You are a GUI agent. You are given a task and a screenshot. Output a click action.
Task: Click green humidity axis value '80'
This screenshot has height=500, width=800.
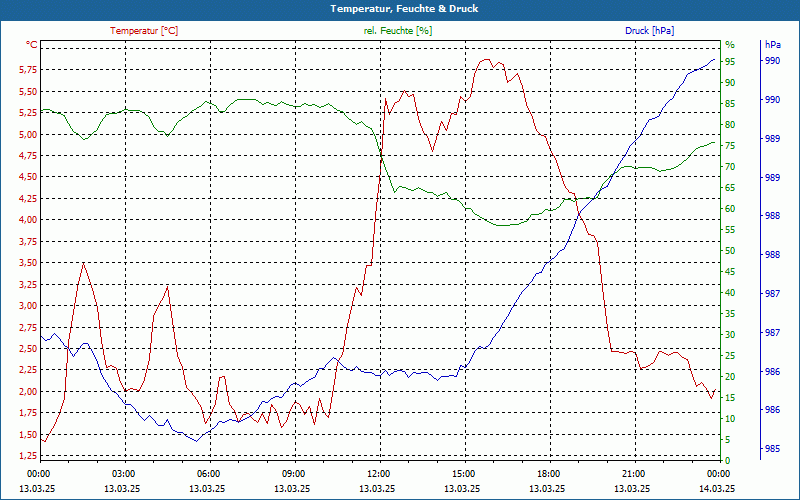730,125
